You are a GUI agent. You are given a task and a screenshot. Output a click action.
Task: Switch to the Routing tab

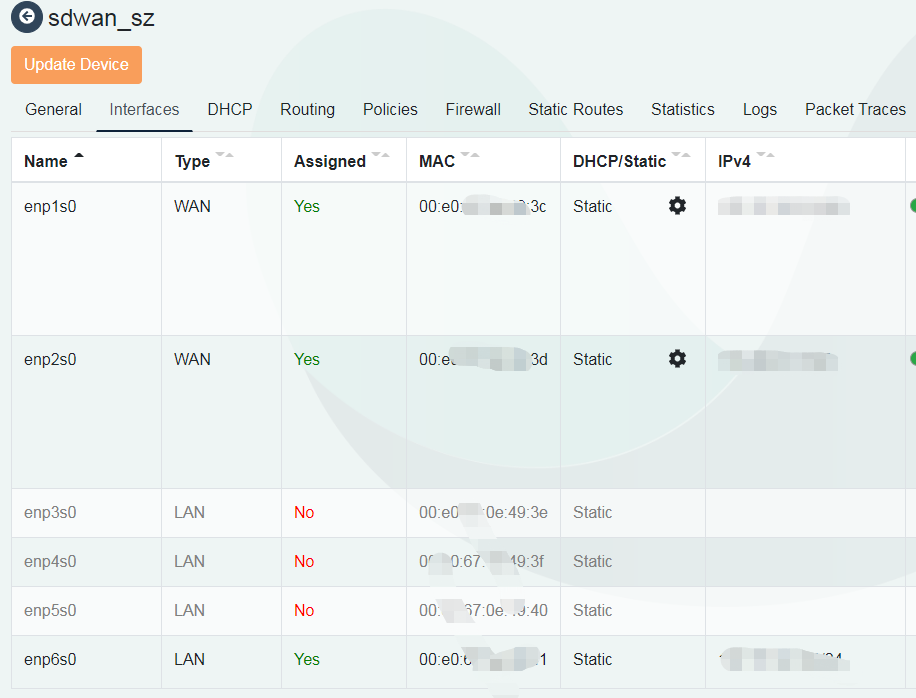307,110
